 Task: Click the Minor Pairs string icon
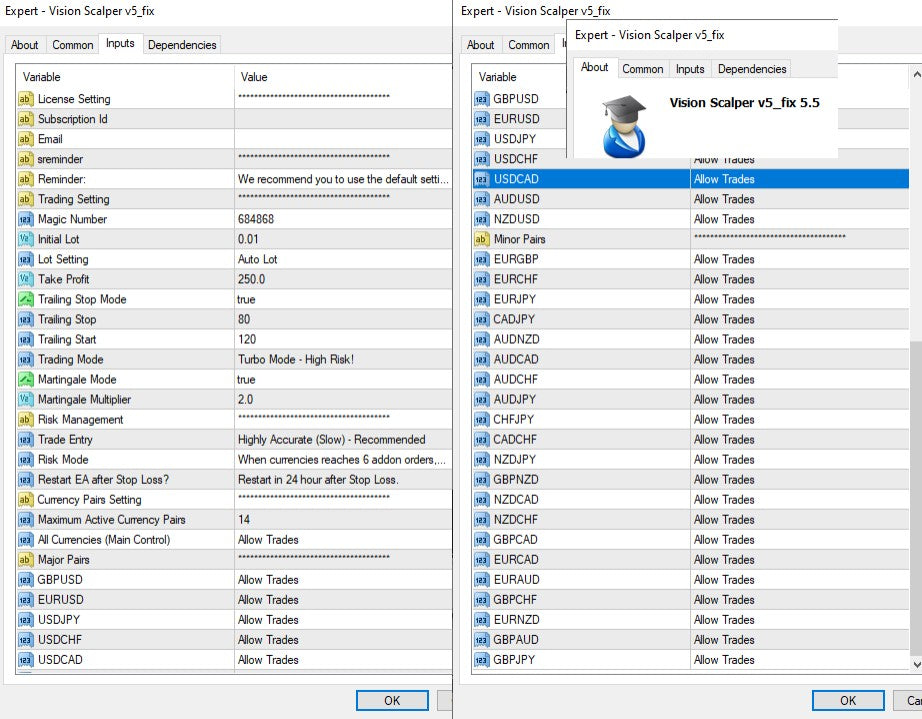(481, 239)
